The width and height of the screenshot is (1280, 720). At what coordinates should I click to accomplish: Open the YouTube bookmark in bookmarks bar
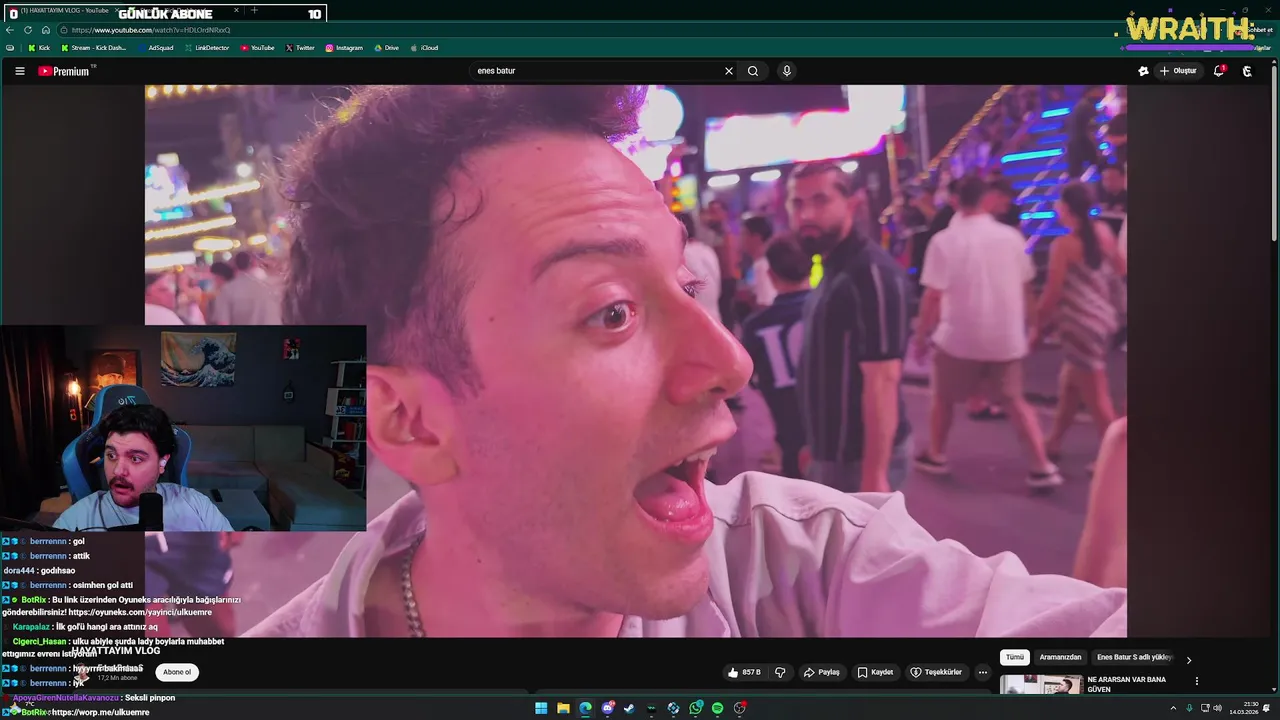coord(257,48)
